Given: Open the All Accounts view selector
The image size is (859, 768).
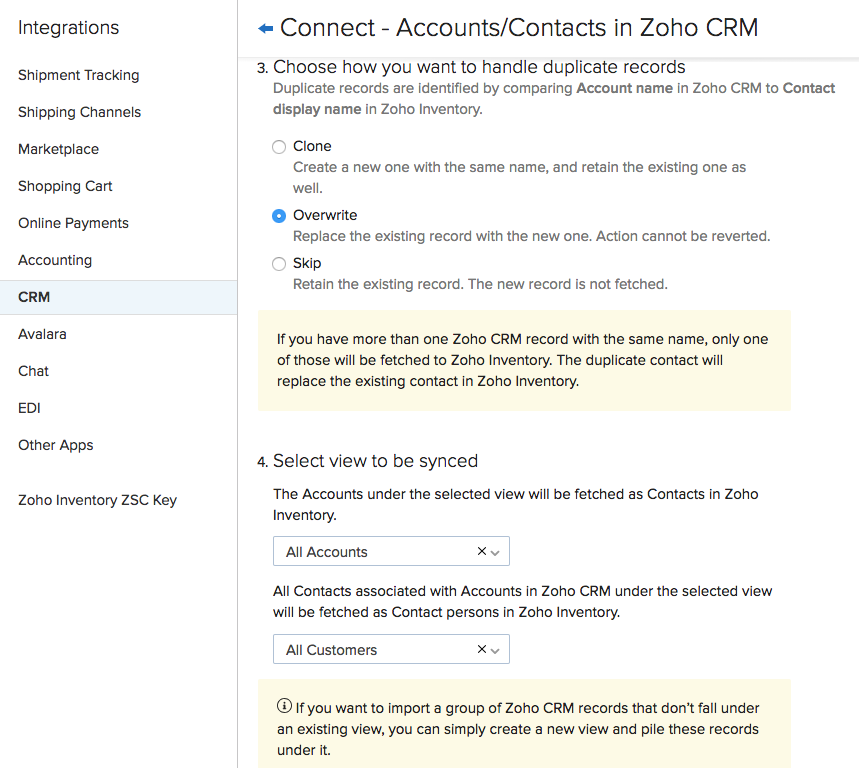Looking at the screenshot, I should click(x=375, y=552).
